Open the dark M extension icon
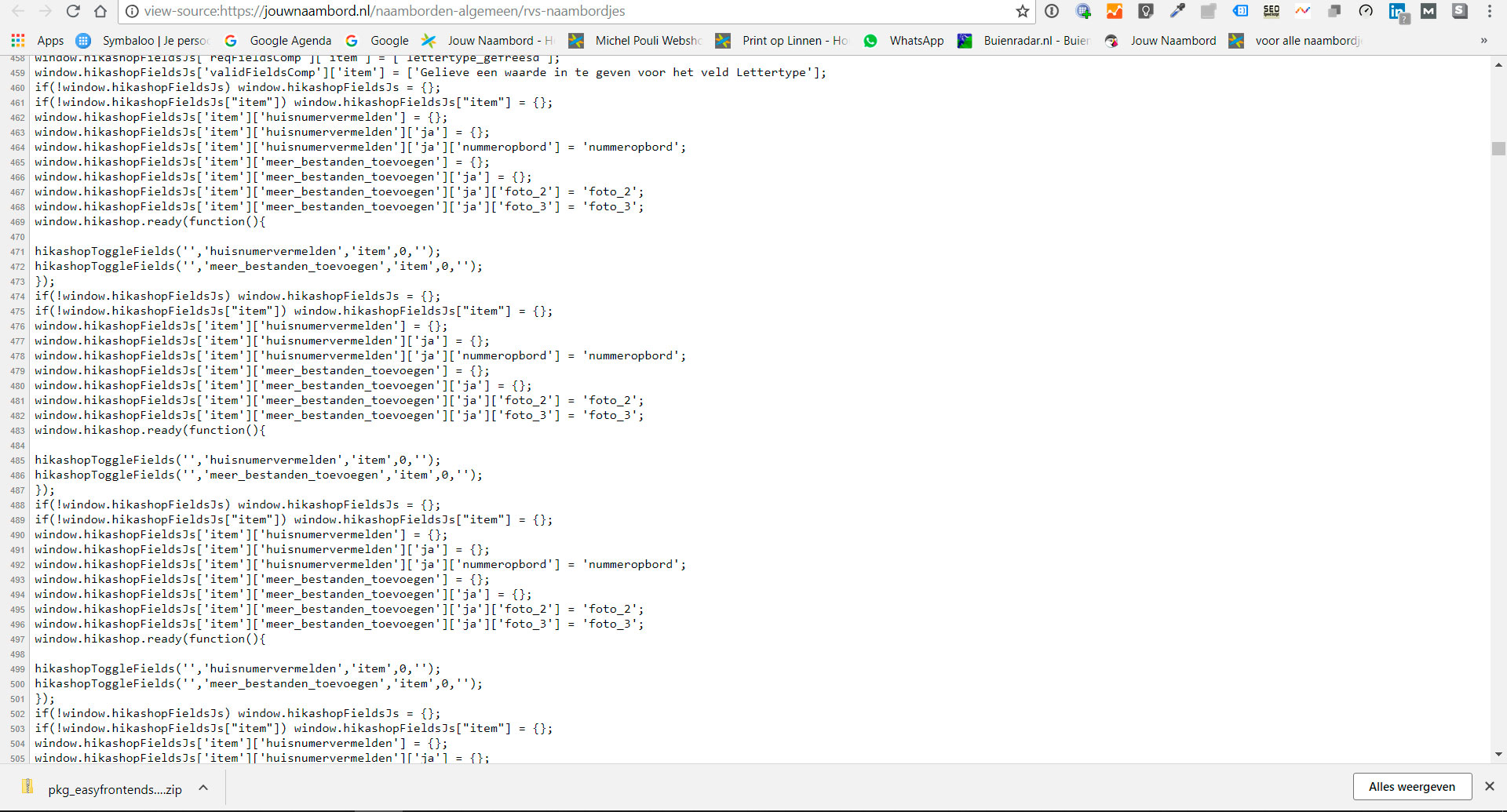Viewport: 1507px width, 812px height. click(x=1429, y=11)
